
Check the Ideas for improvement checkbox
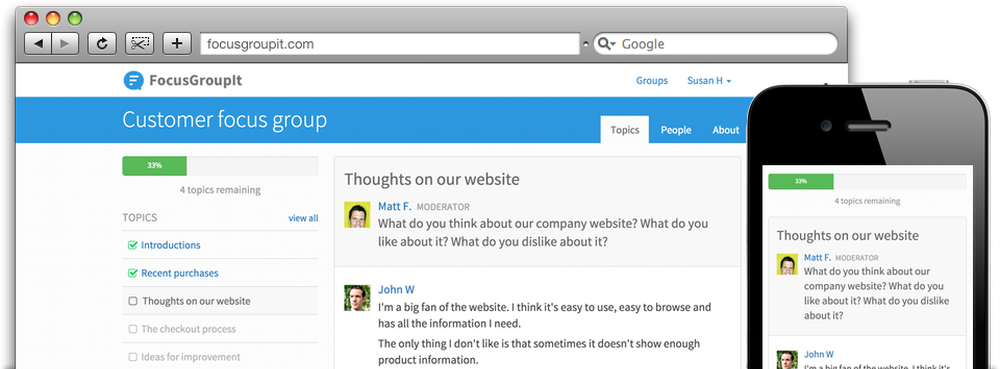(133, 357)
